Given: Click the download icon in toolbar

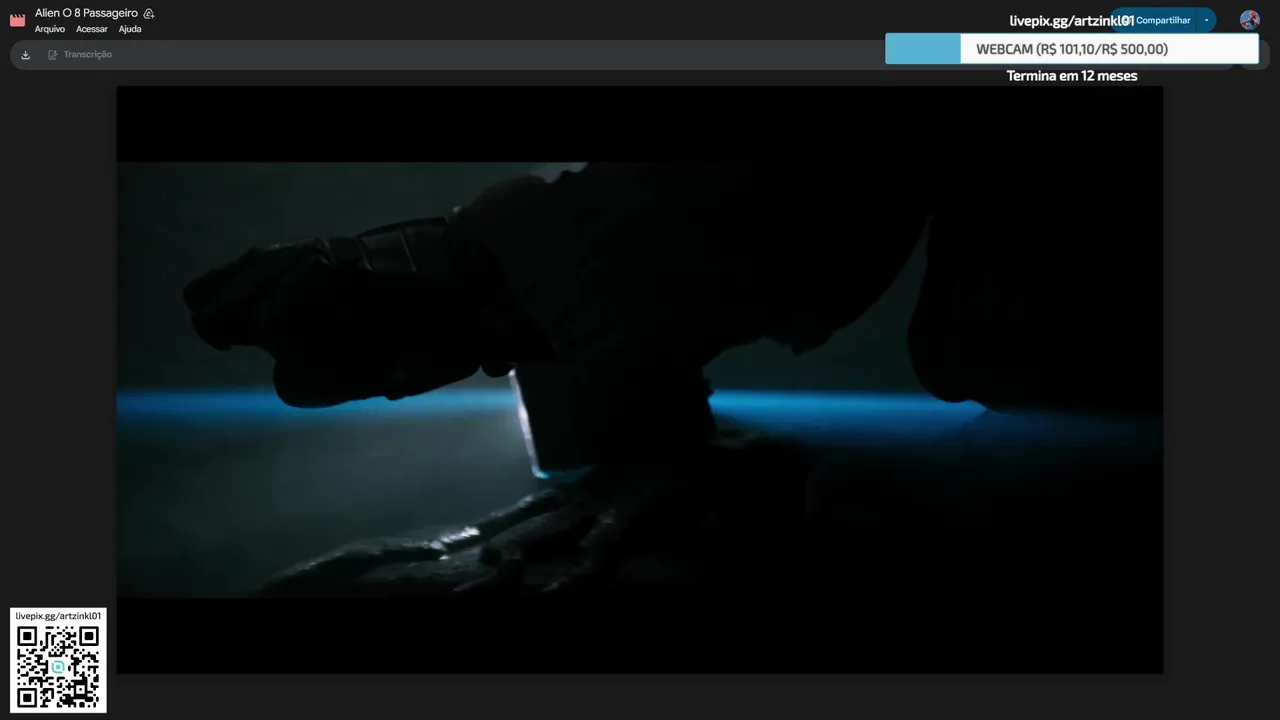Looking at the screenshot, I should pos(25,55).
